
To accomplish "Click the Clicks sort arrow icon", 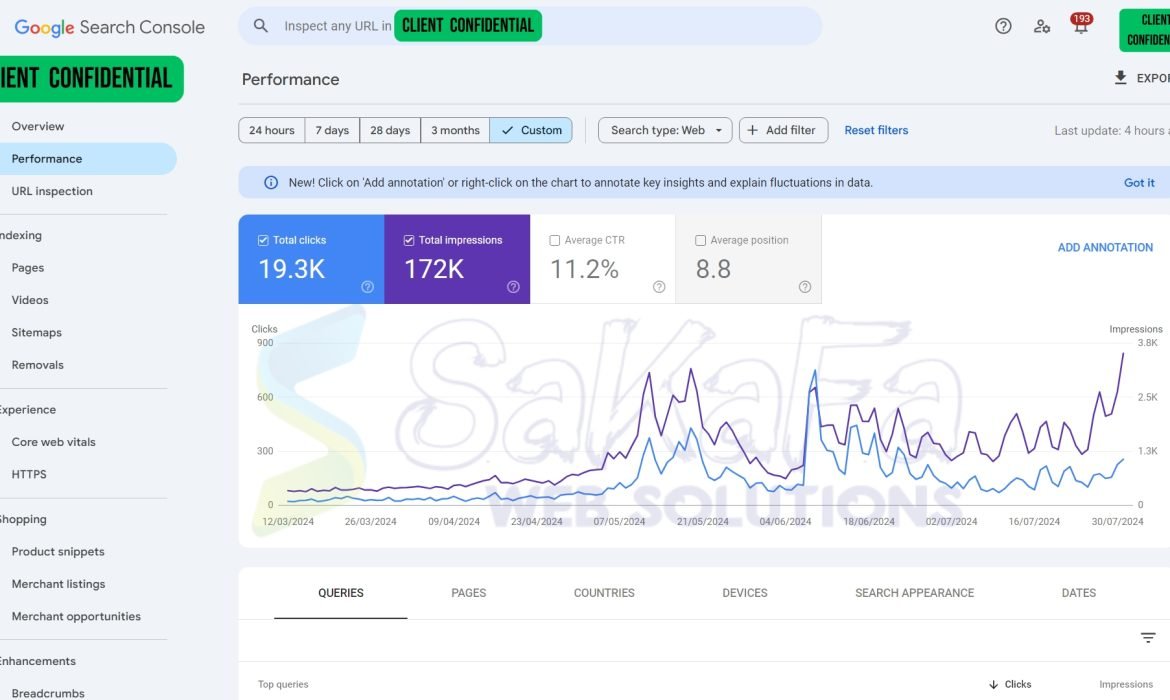I will tap(993, 684).
